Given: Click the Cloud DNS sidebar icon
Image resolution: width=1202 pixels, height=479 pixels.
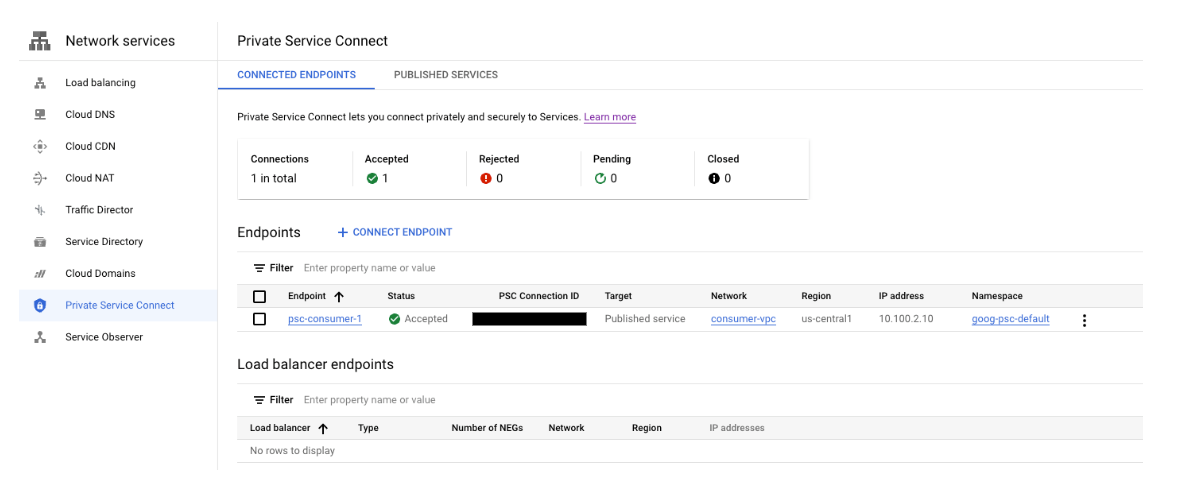Looking at the screenshot, I should point(40,115).
